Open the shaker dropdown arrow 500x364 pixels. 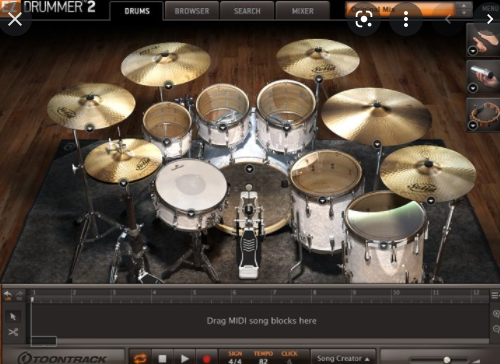473,88
